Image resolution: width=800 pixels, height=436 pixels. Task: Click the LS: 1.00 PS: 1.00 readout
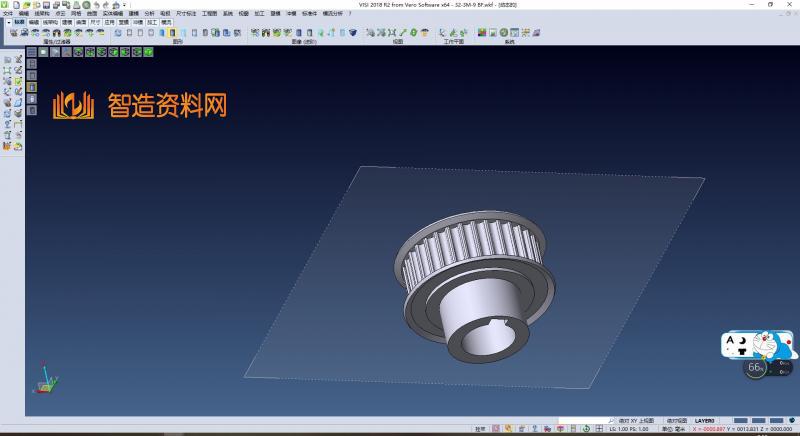[x=629, y=429]
